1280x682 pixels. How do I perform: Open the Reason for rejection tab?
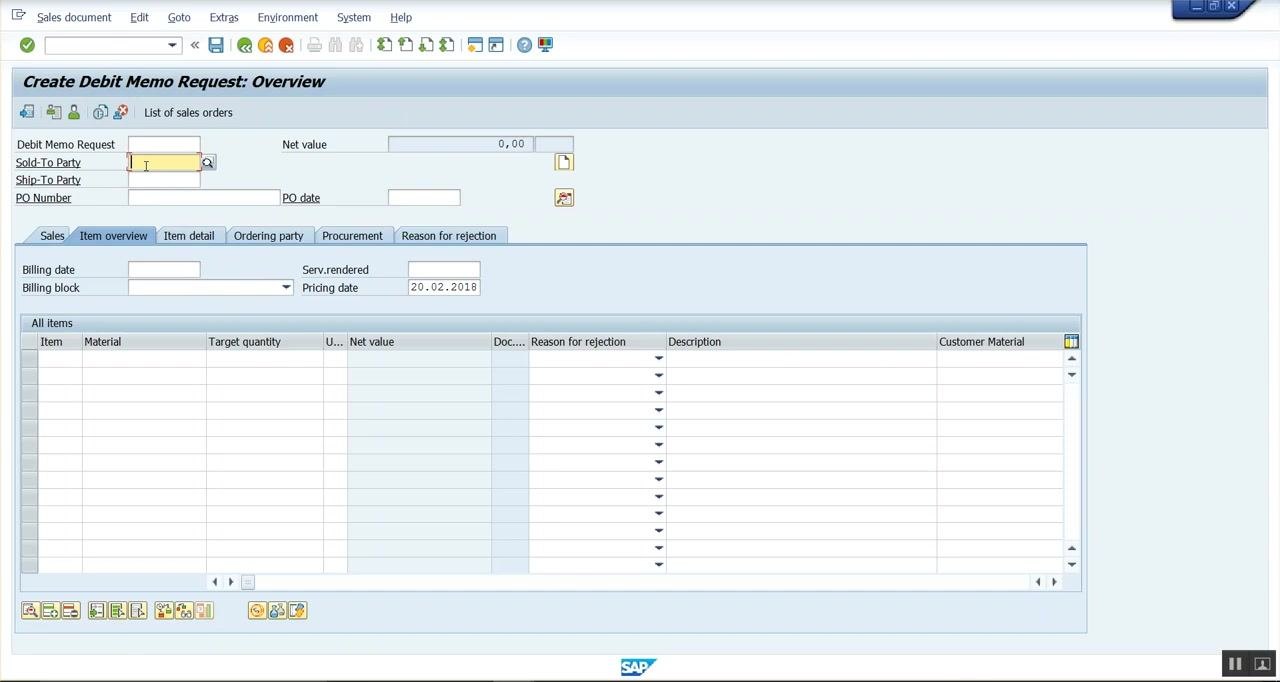click(x=449, y=236)
